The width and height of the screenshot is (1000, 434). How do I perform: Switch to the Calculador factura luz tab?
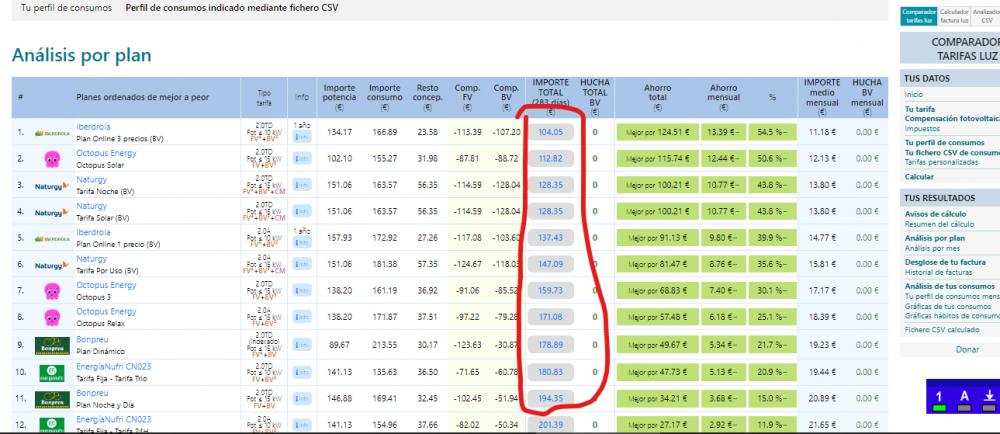955,17
